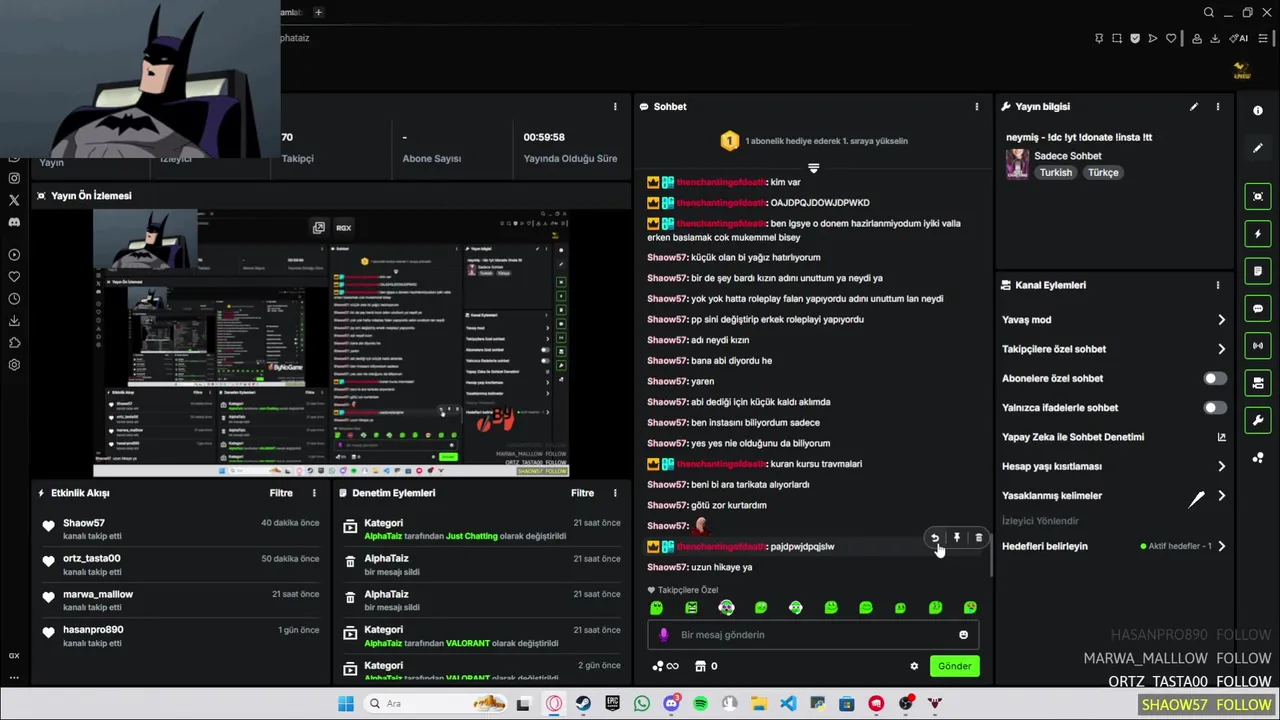
Task: Click the lightning bolt quick action
Action: tap(1258, 234)
